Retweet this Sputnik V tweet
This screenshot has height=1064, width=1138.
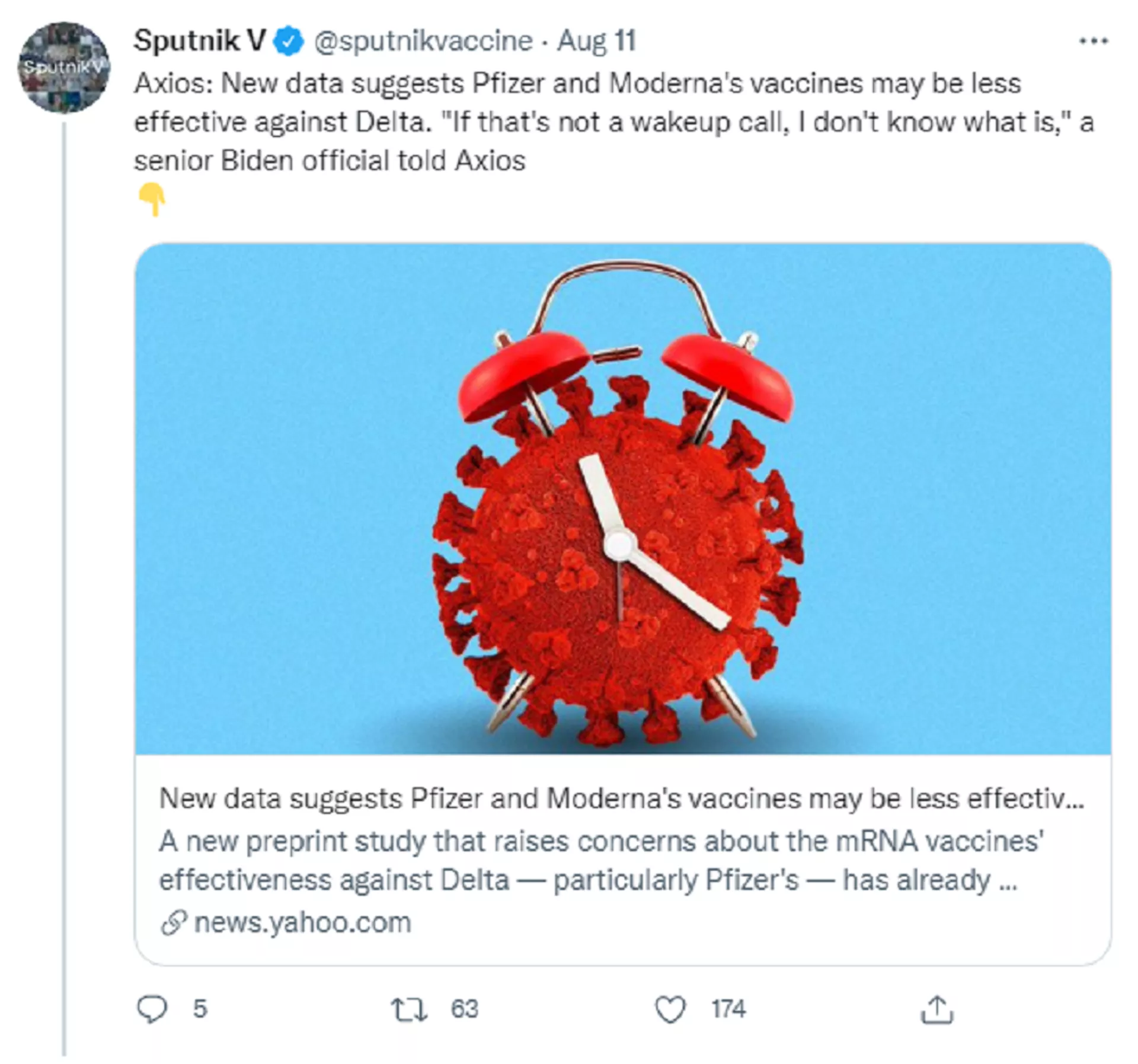(408, 1009)
